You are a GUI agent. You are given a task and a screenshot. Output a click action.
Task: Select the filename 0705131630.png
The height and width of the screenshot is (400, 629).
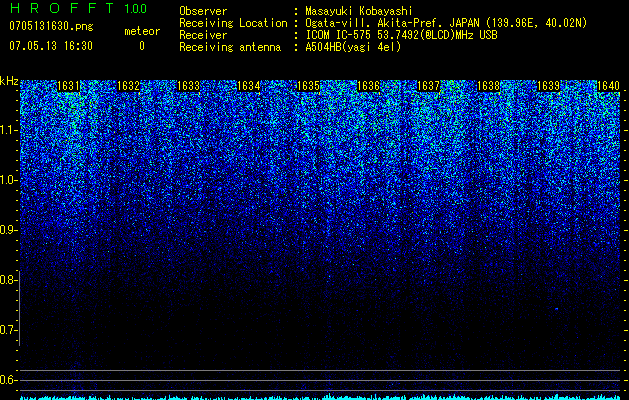click(x=51, y=26)
